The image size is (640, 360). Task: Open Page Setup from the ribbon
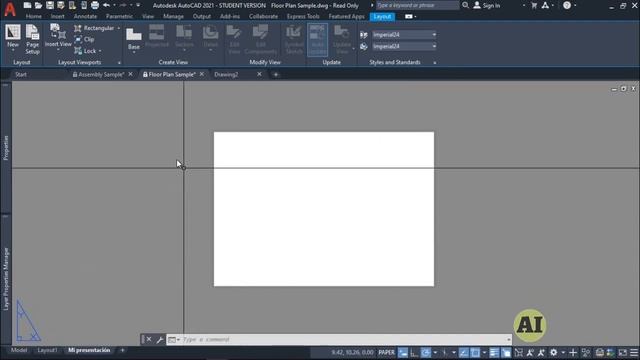[32, 39]
